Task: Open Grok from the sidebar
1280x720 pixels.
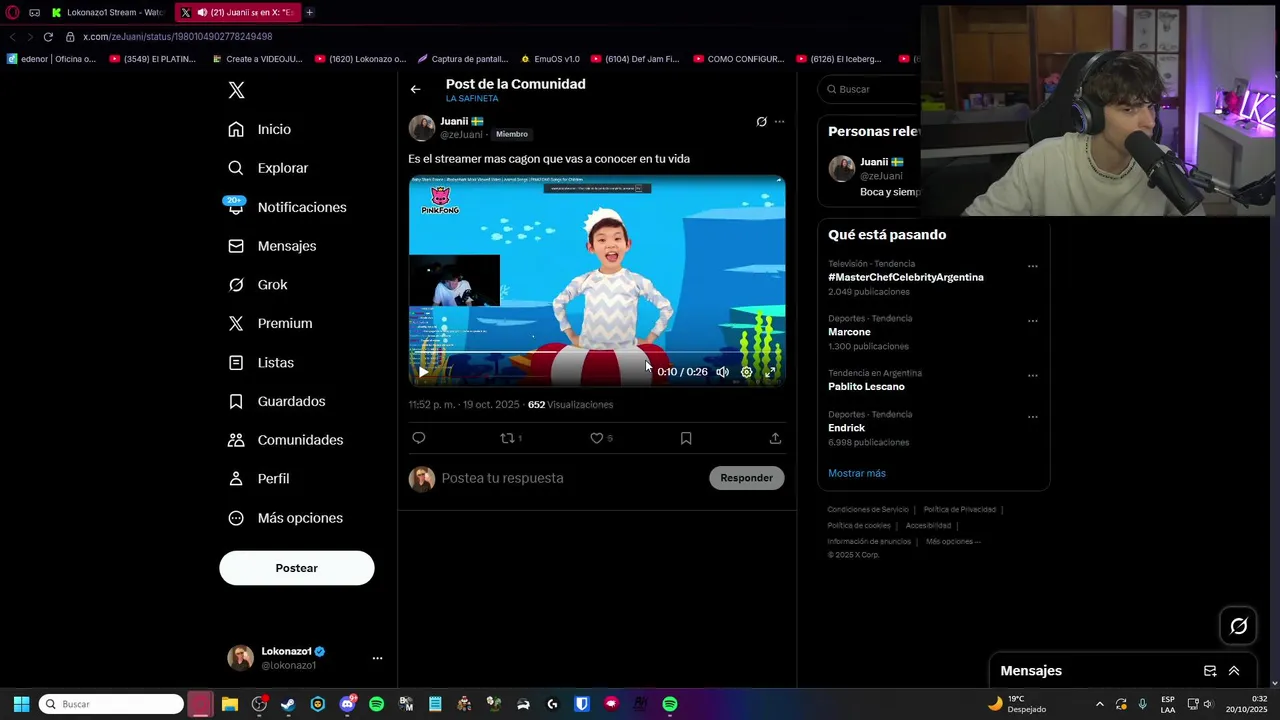Action: click(258, 285)
